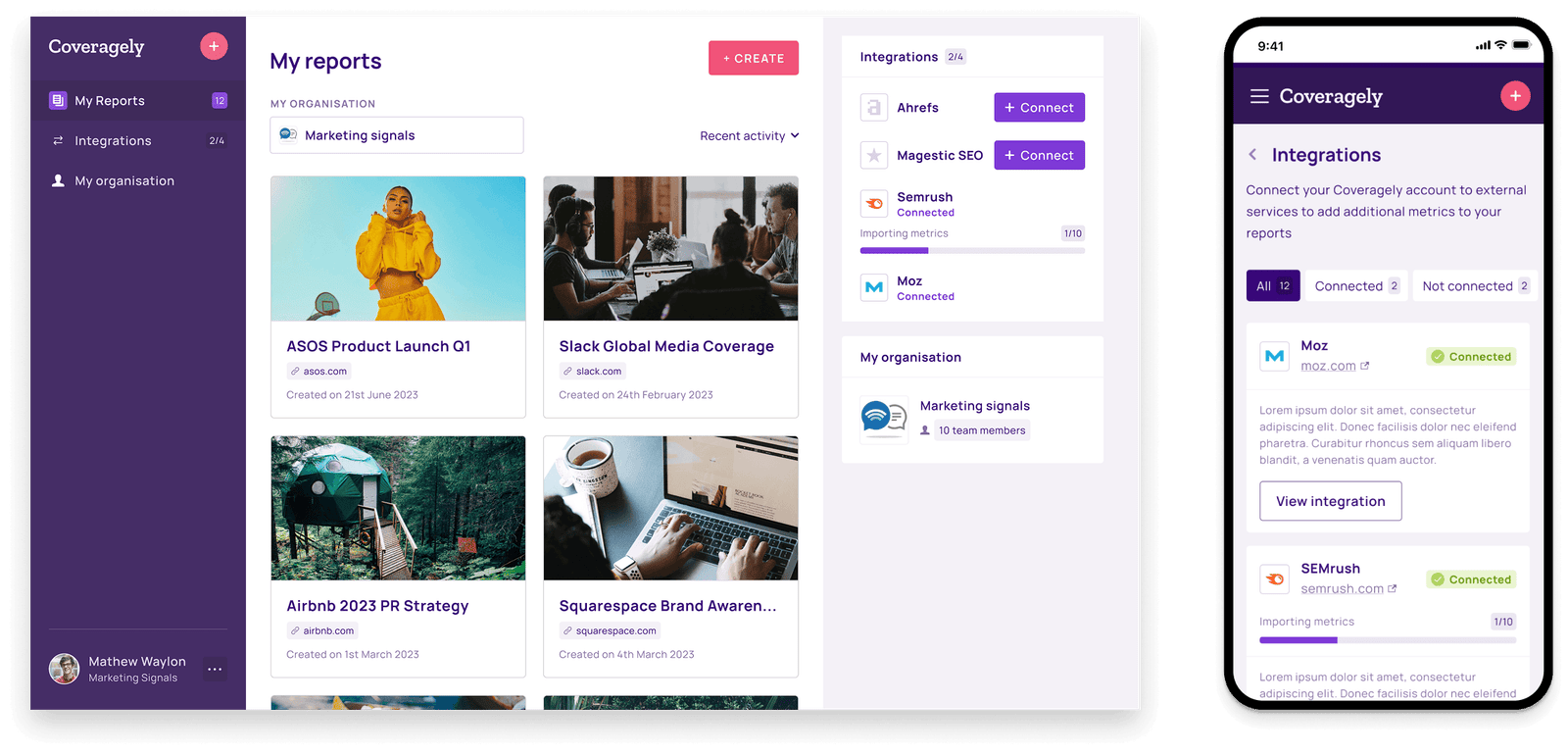Viewport: 1568px width, 754px height.
Task: Click the asos.com link tag
Action: (318, 372)
